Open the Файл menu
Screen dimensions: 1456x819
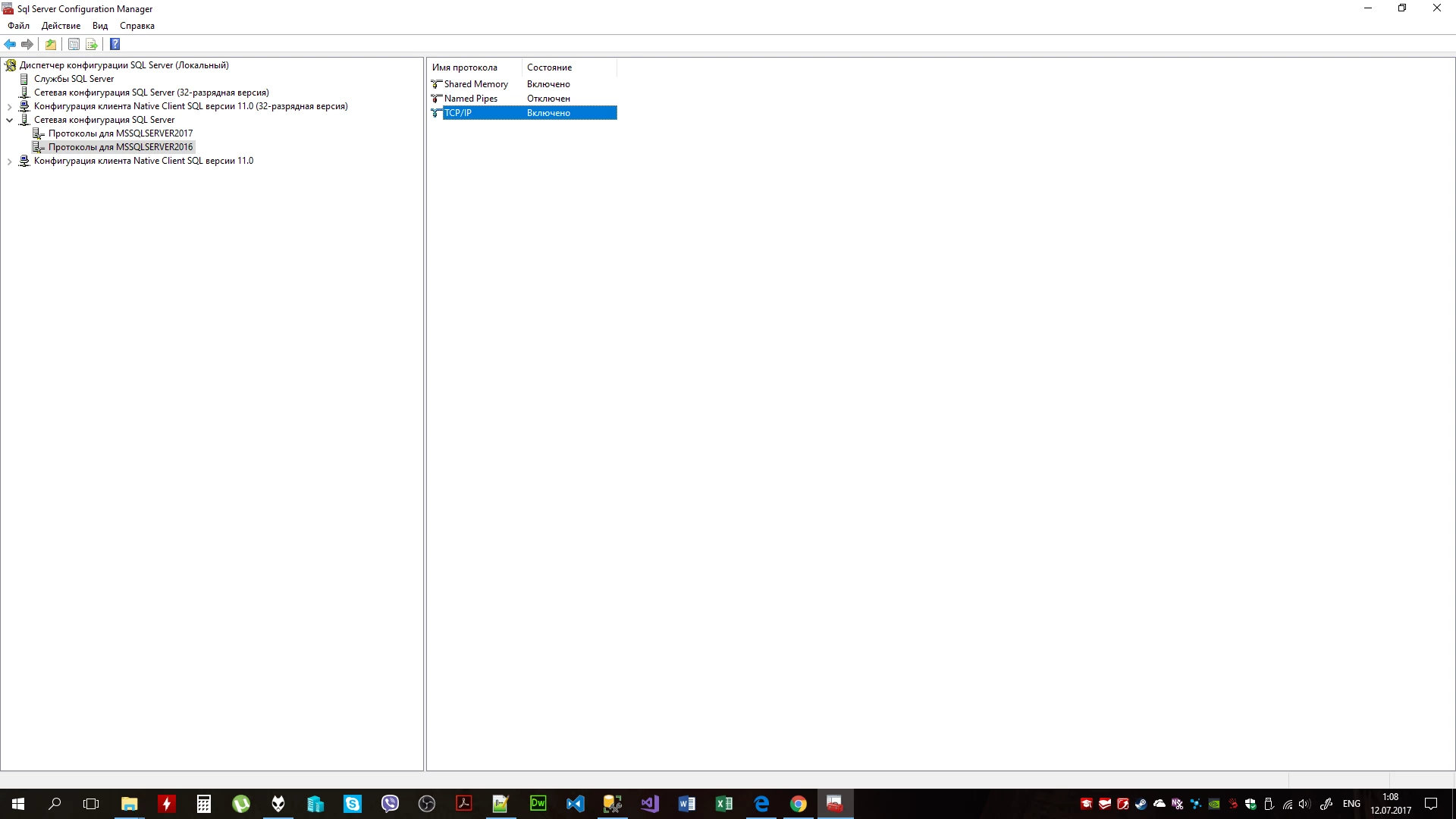click(18, 26)
